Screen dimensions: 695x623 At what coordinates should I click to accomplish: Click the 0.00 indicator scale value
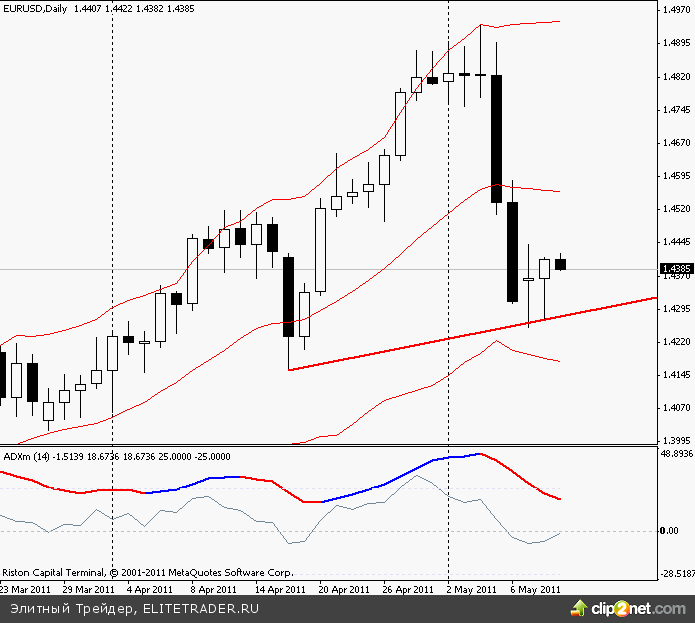click(x=669, y=531)
